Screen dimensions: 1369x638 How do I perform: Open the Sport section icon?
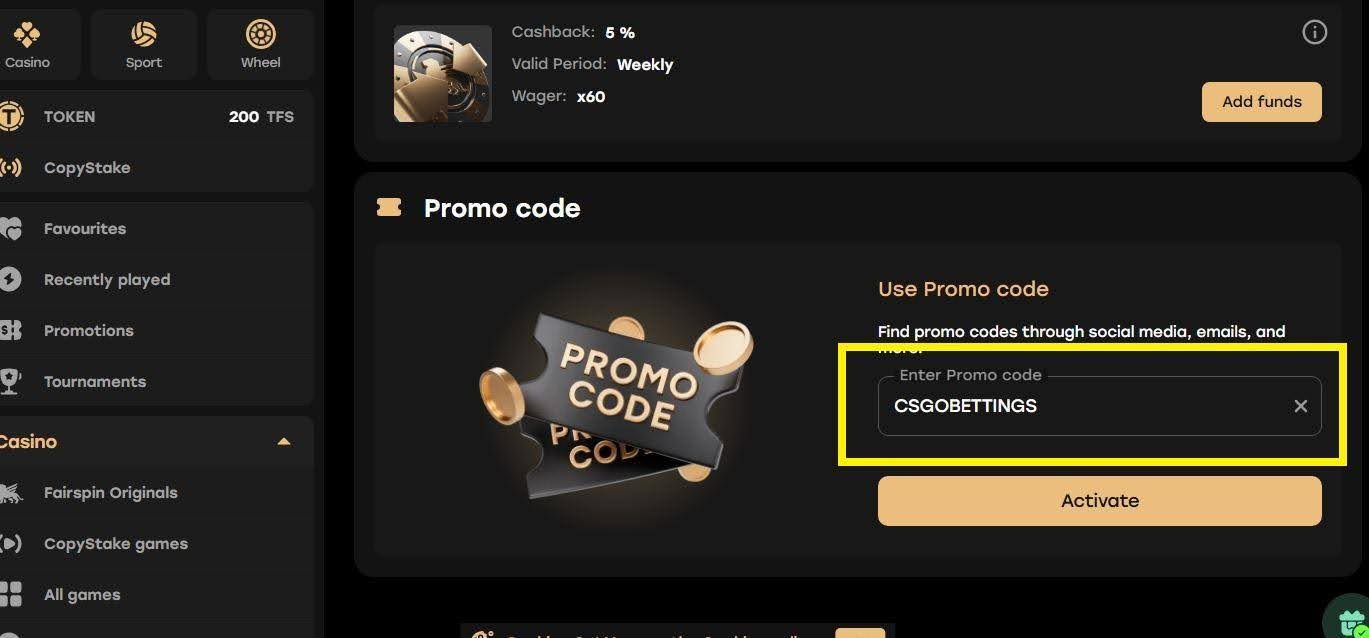pos(144,35)
